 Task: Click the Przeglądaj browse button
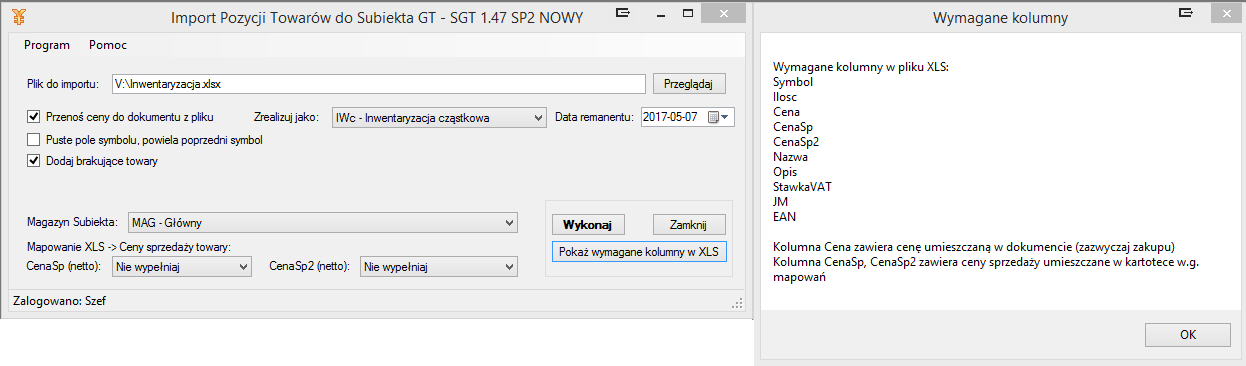(689, 84)
